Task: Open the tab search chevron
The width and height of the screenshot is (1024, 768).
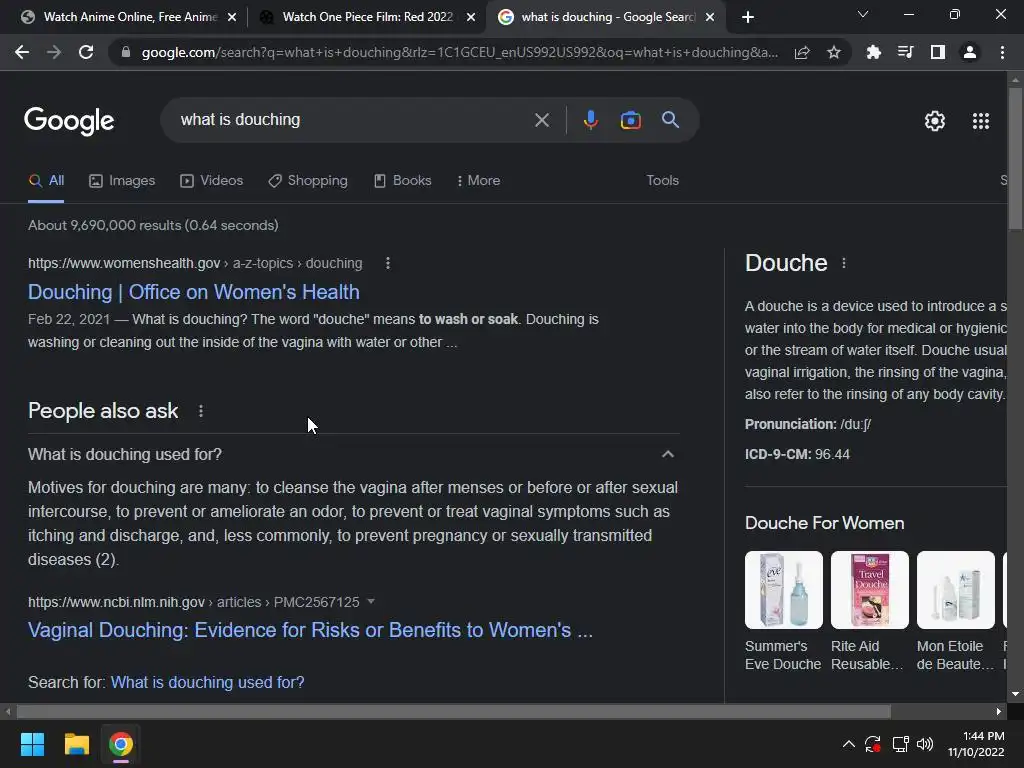Action: pos(863,14)
